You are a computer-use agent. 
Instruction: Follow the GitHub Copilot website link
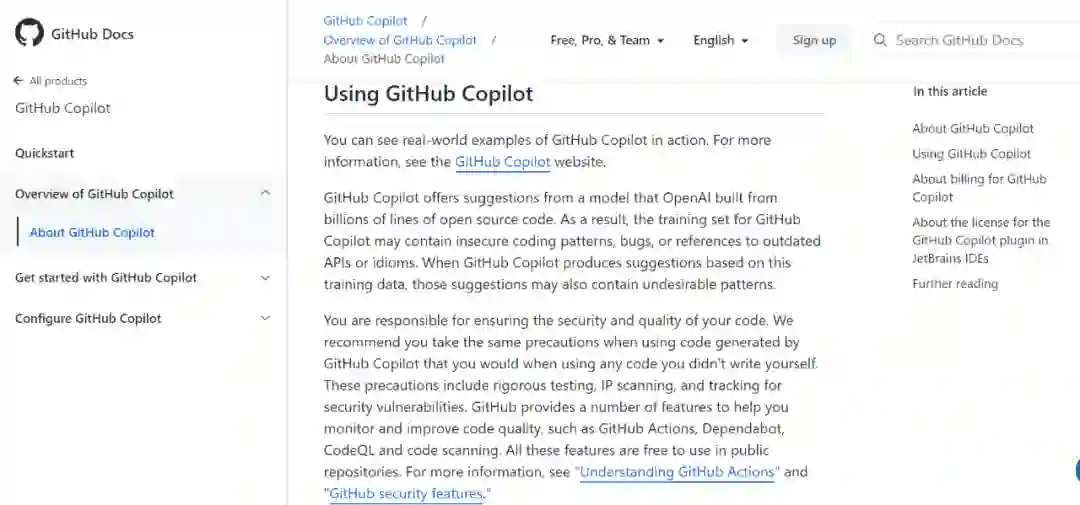click(502, 162)
